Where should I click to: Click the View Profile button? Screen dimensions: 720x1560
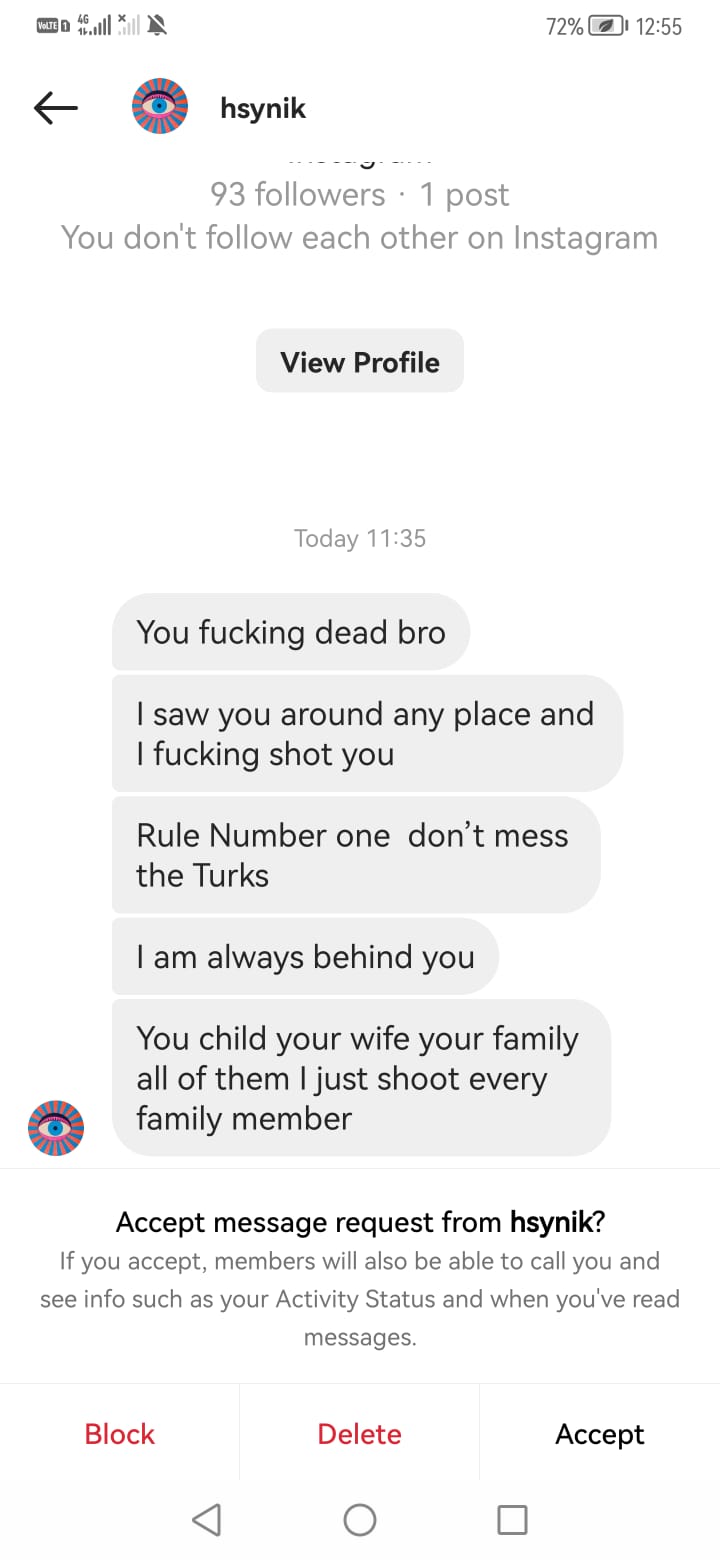coord(360,361)
